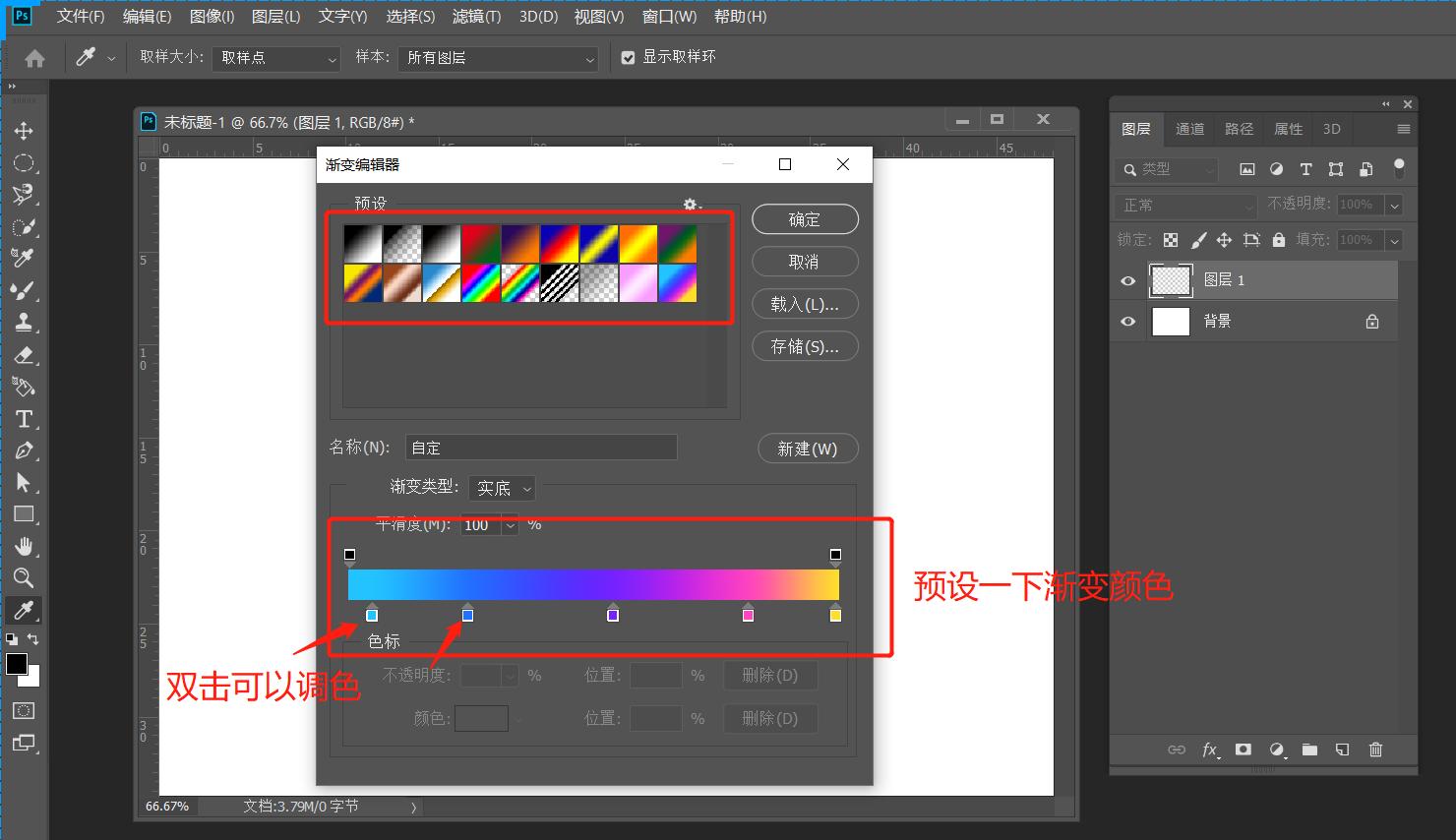This screenshot has height=840, width=1456.
Task: Select the Hand tool
Action: coord(24,546)
